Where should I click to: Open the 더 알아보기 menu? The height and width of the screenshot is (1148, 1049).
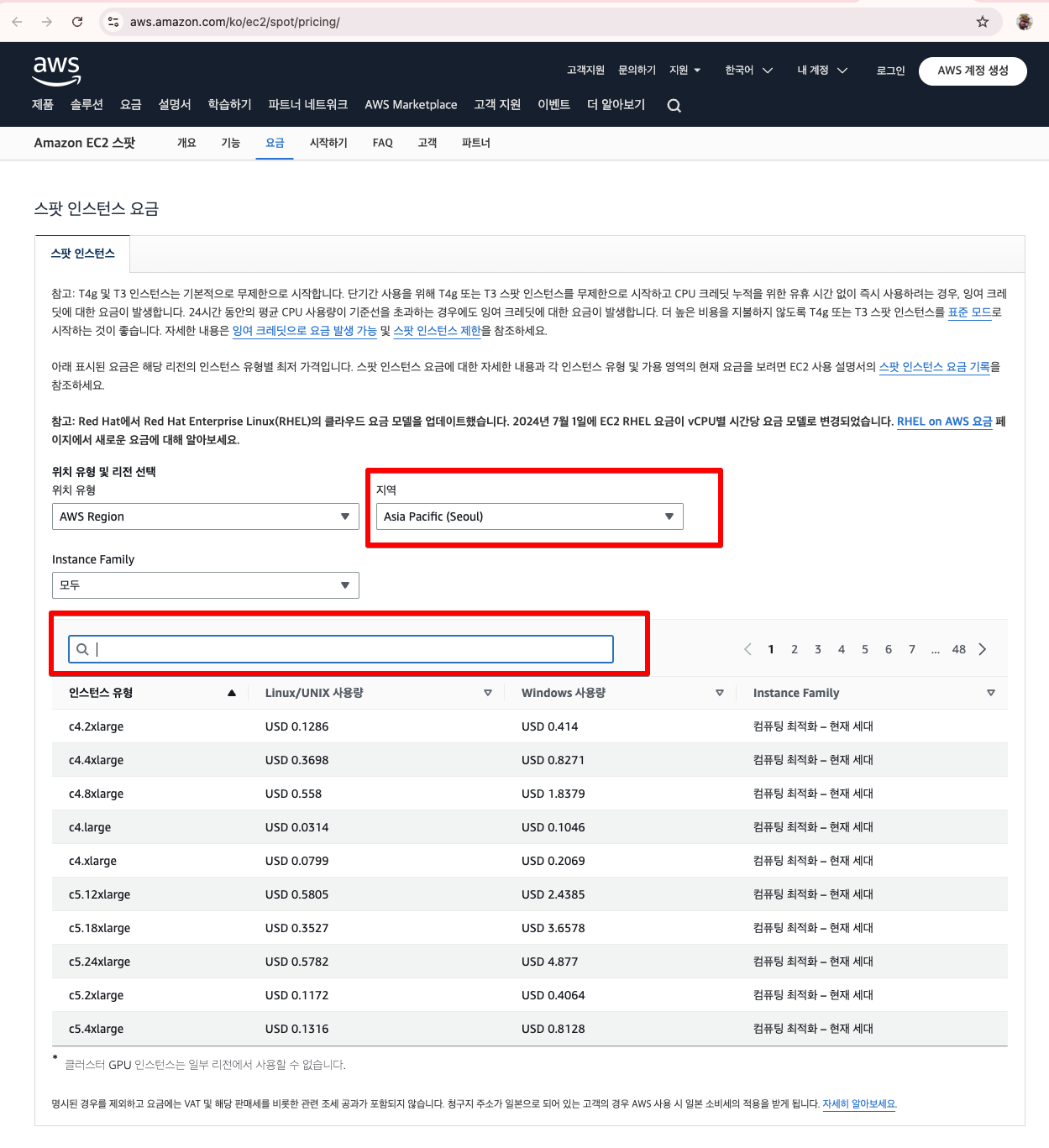[x=616, y=104]
